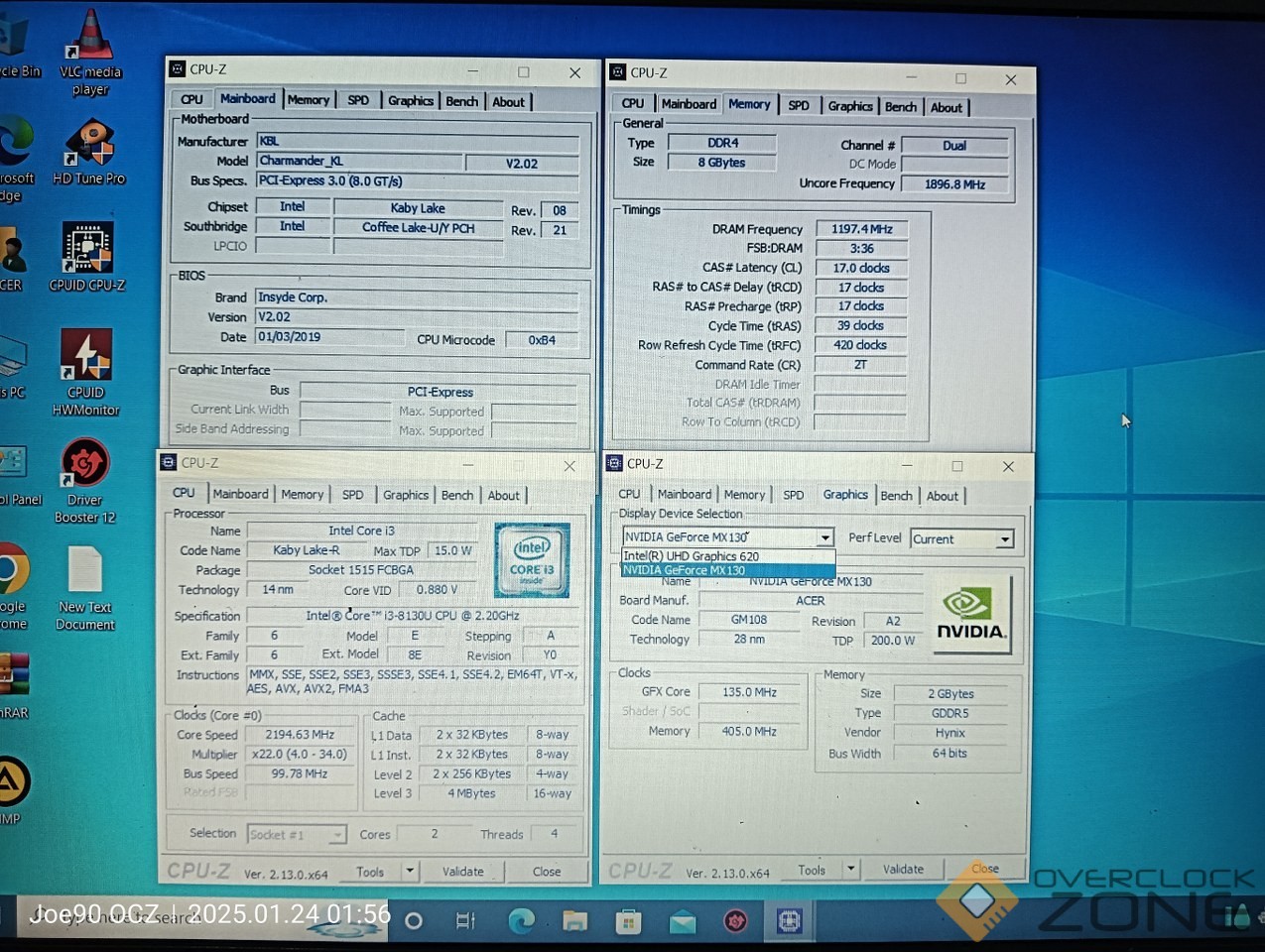Switch to the CPU tab in the Mainboard window
Image resolution: width=1265 pixels, height=952 pixels.
(191, 100)
